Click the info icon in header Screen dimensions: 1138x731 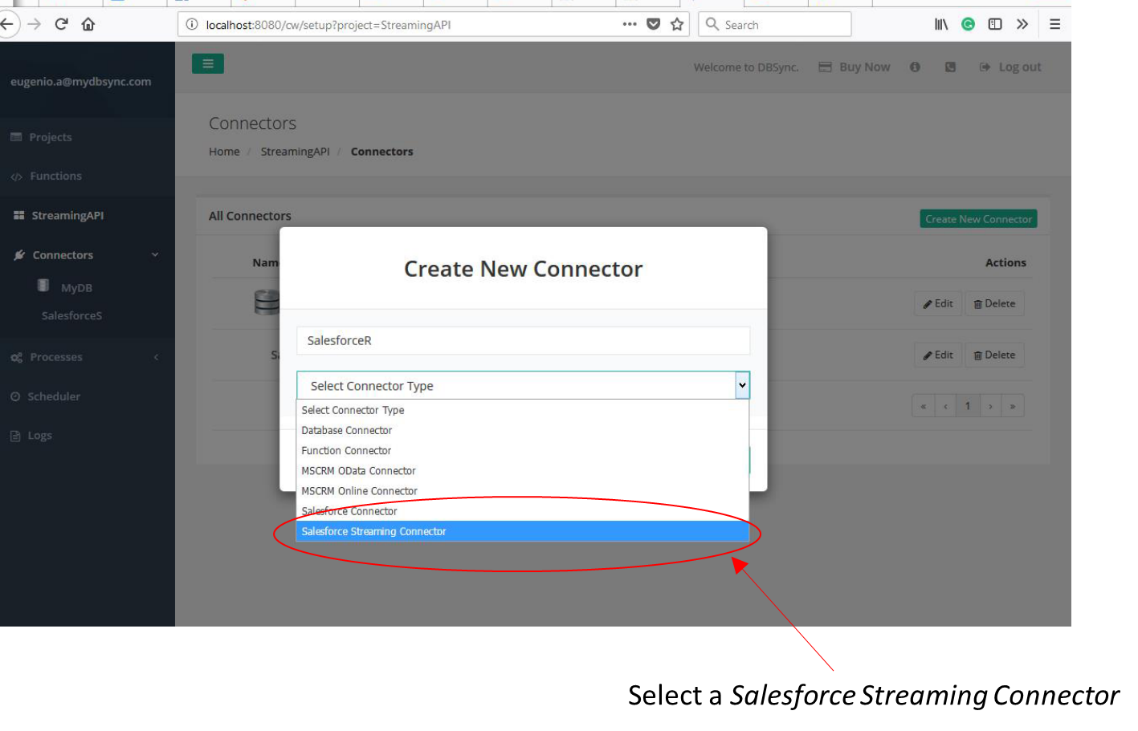pyautogui.click(x=915, y=67)
